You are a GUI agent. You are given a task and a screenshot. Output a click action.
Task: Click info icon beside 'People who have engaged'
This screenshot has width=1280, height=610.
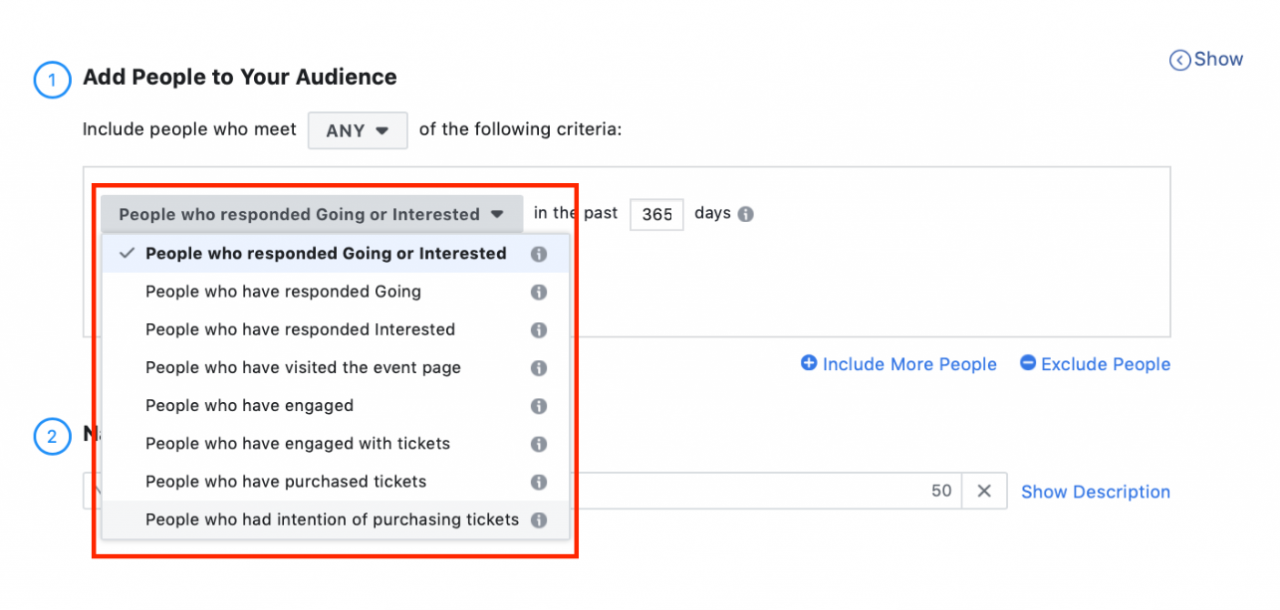(538, 406)
